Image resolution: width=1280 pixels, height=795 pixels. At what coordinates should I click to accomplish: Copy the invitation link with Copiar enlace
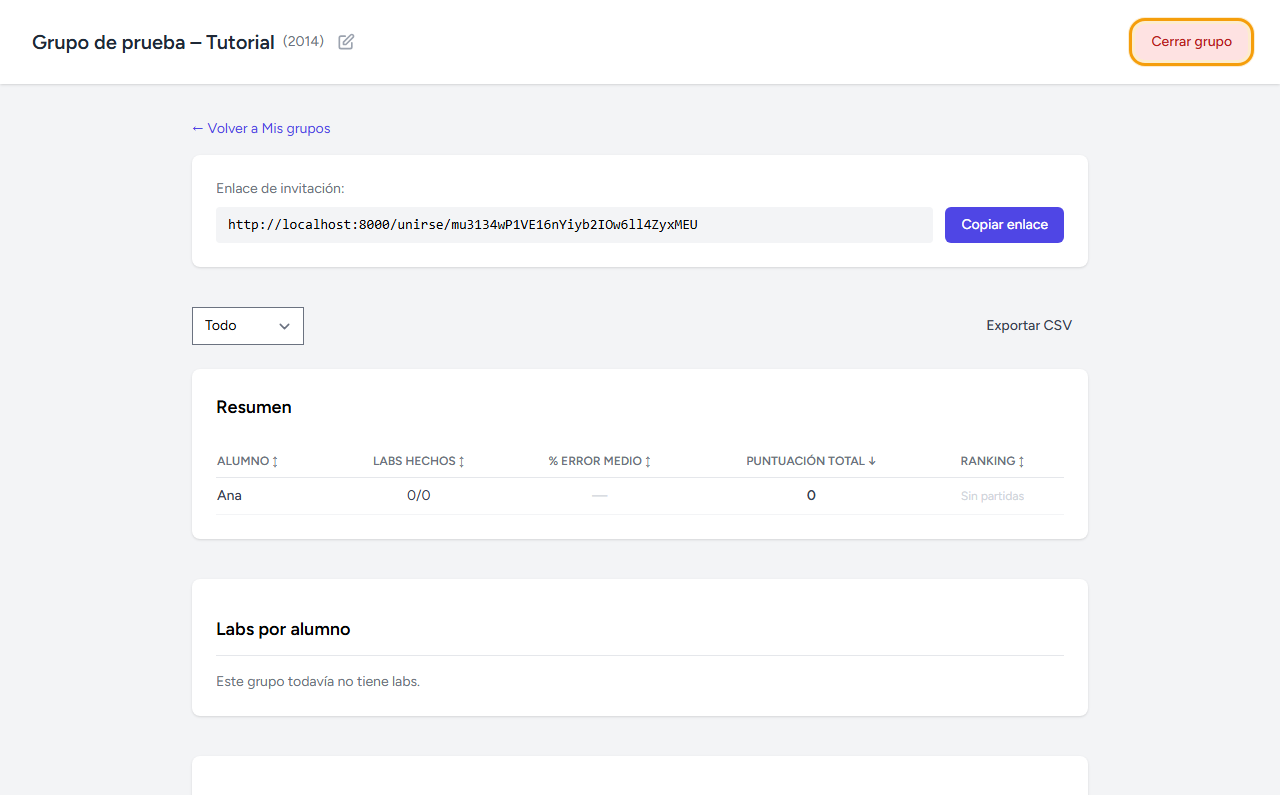click(x=1004, y=225)
